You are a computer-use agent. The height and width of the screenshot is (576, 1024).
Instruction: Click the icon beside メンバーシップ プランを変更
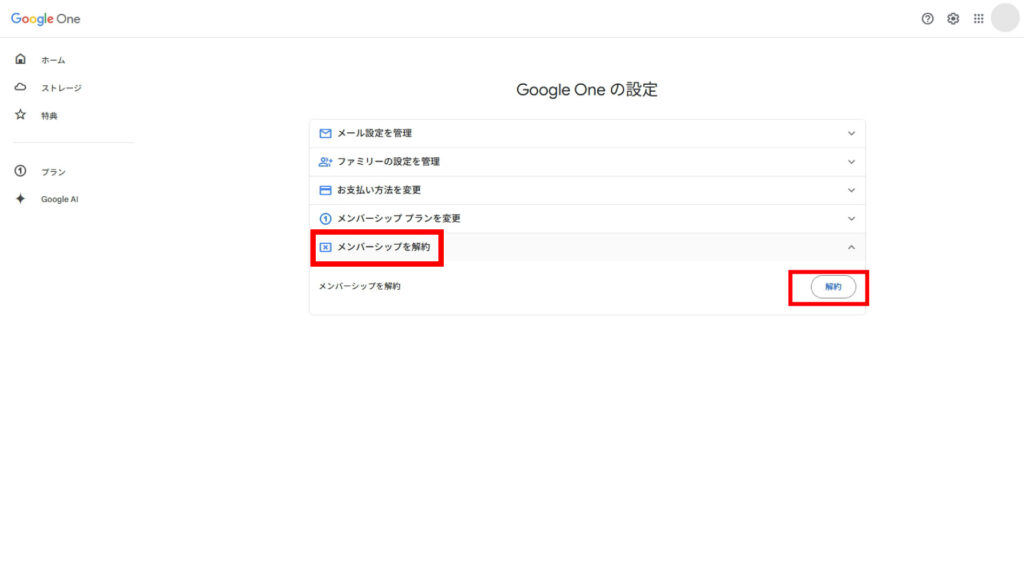coord(325,219)
